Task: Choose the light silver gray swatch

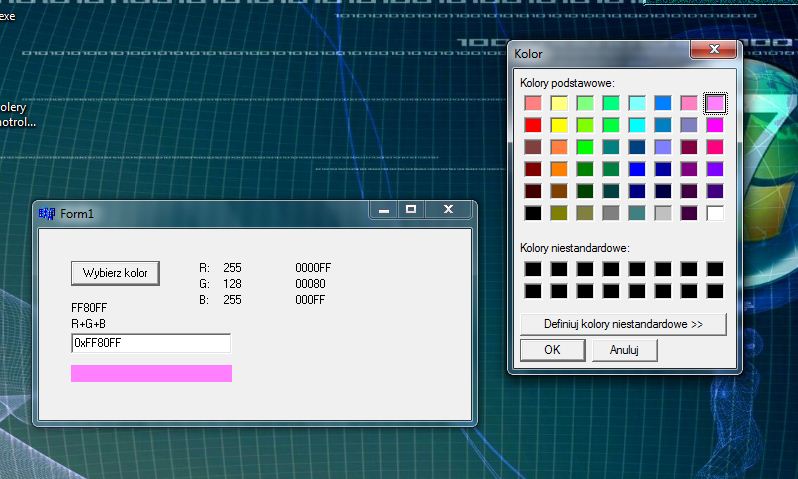Action: 663,213
